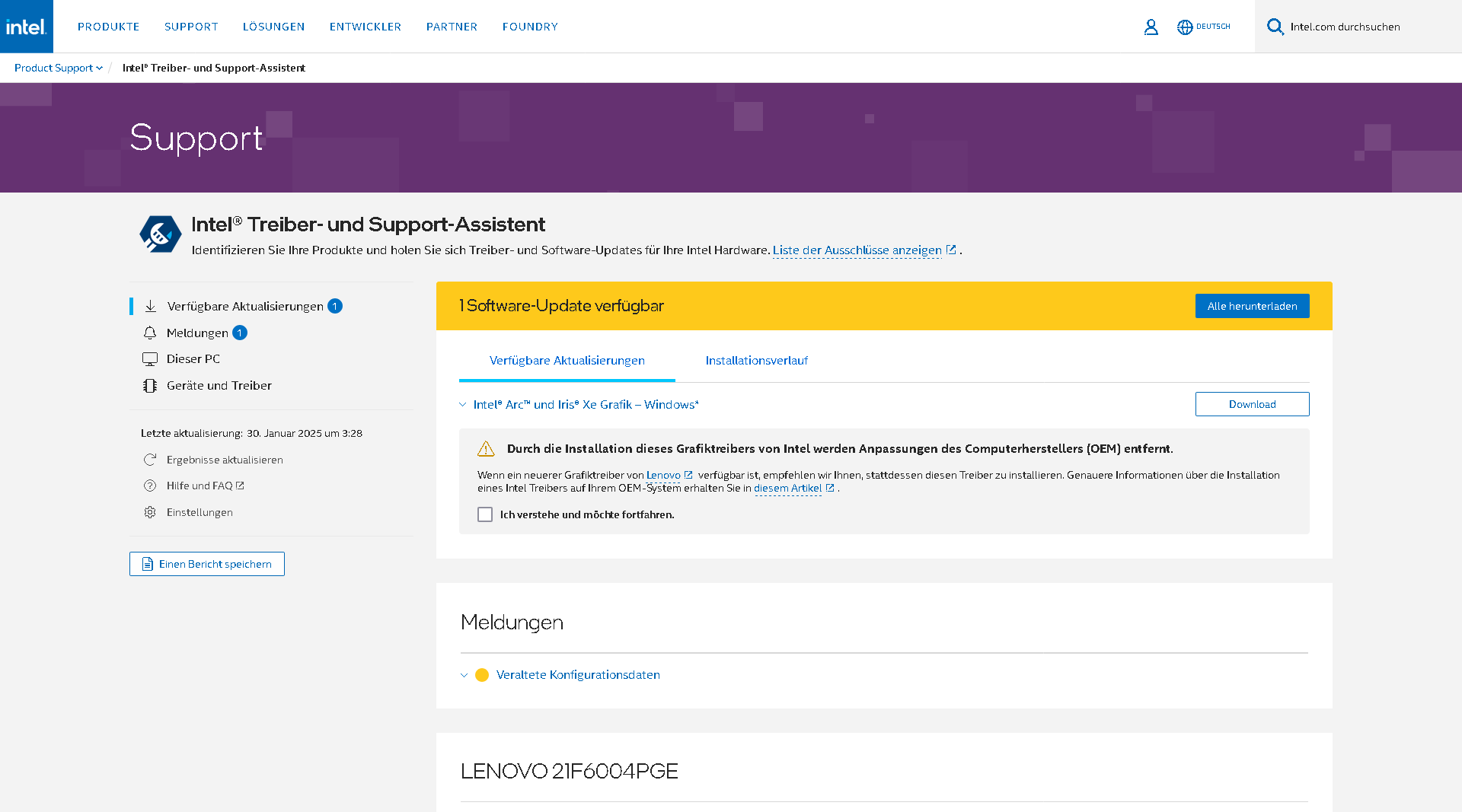The image size is (1462, 812).
Task: Open the PRODUKTE menu
Action: (x=109, y=27)
